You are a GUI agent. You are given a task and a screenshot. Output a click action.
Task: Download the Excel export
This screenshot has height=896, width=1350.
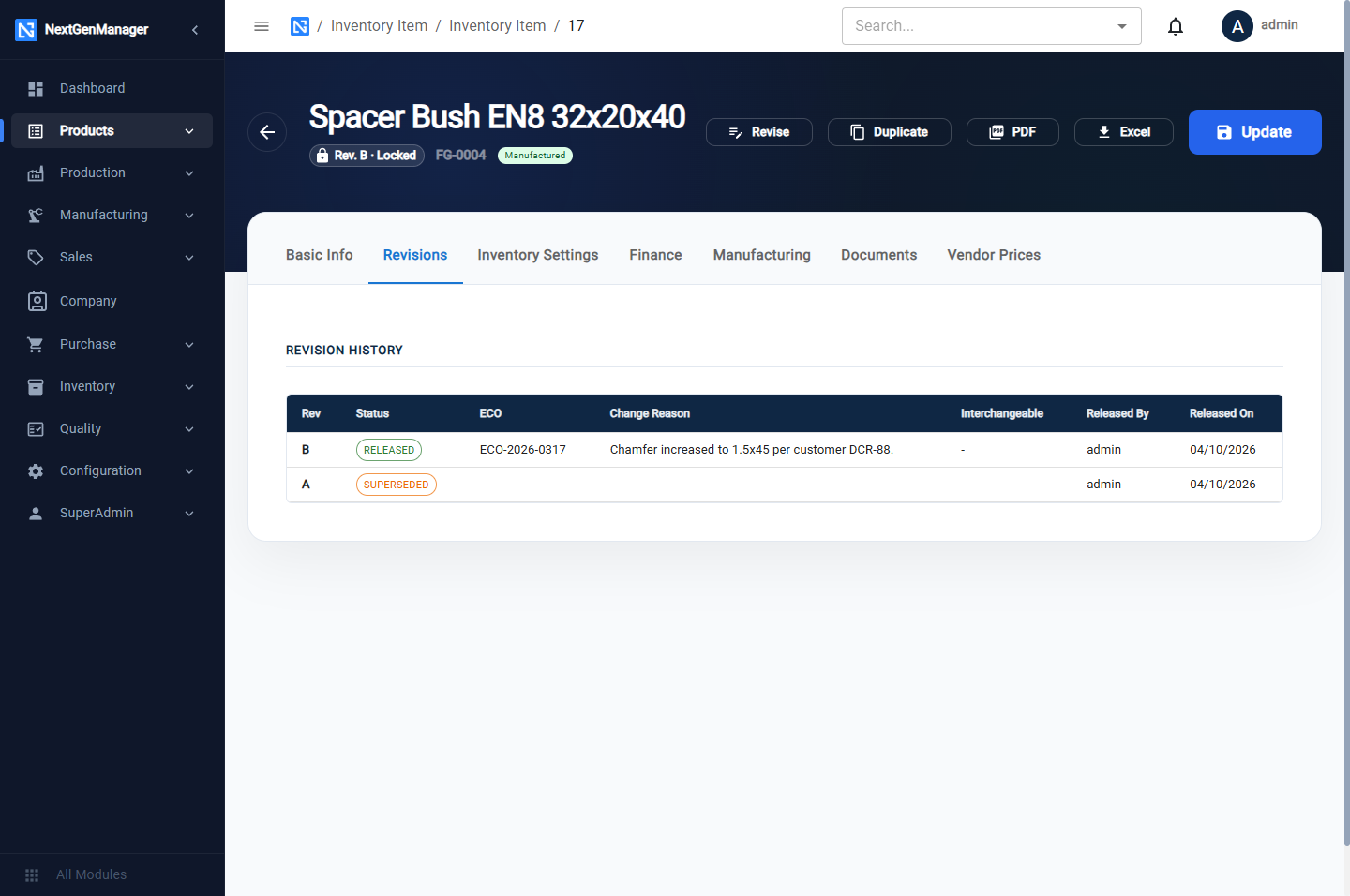pos(1124,132)
